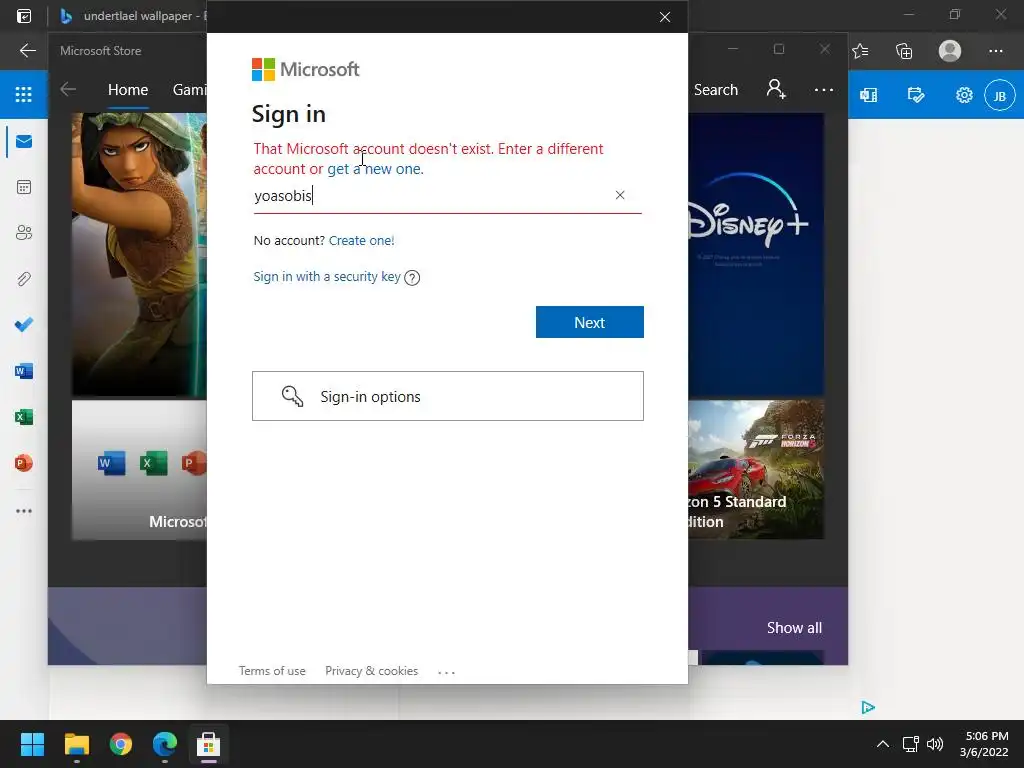Open Forza Horizon 5 Standard Edition tile
Viewport: 1024px width, 768px height.
point(756,470)
